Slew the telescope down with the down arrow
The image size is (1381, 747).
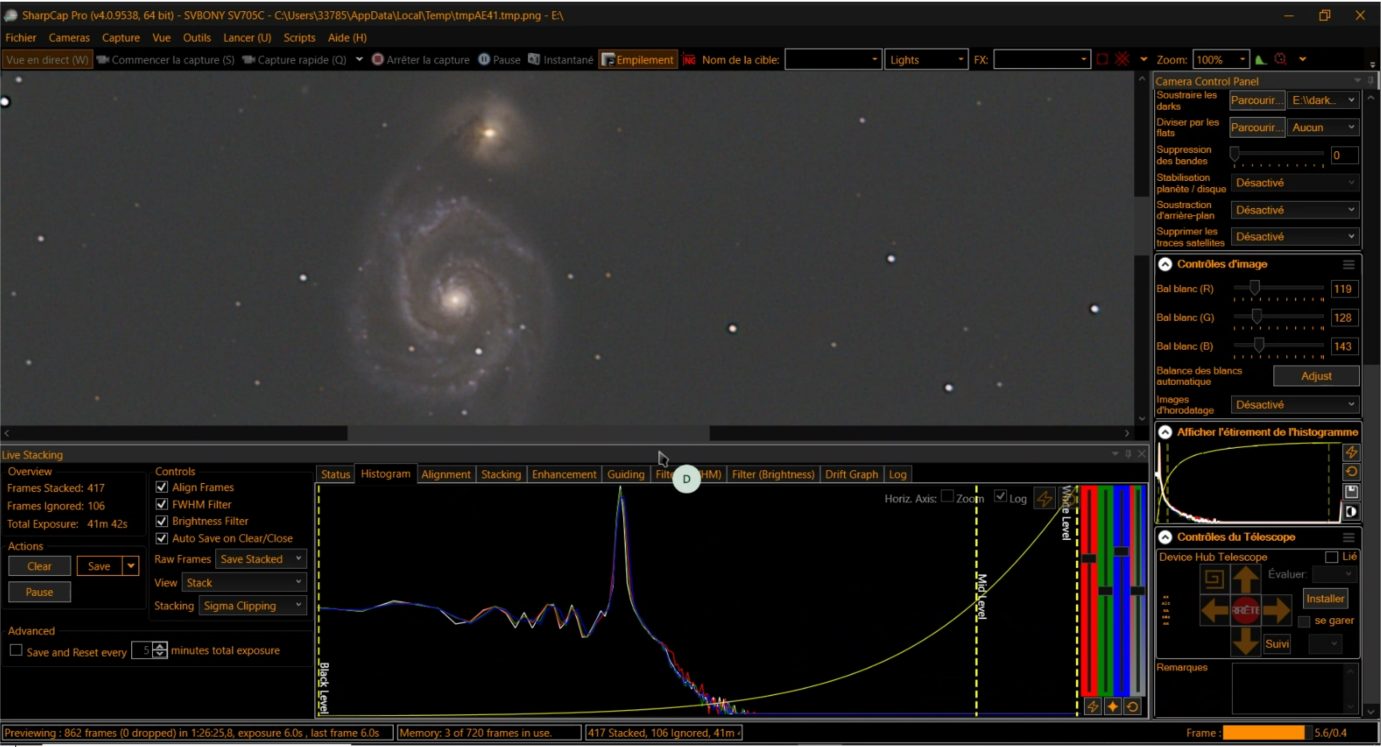1245,640
